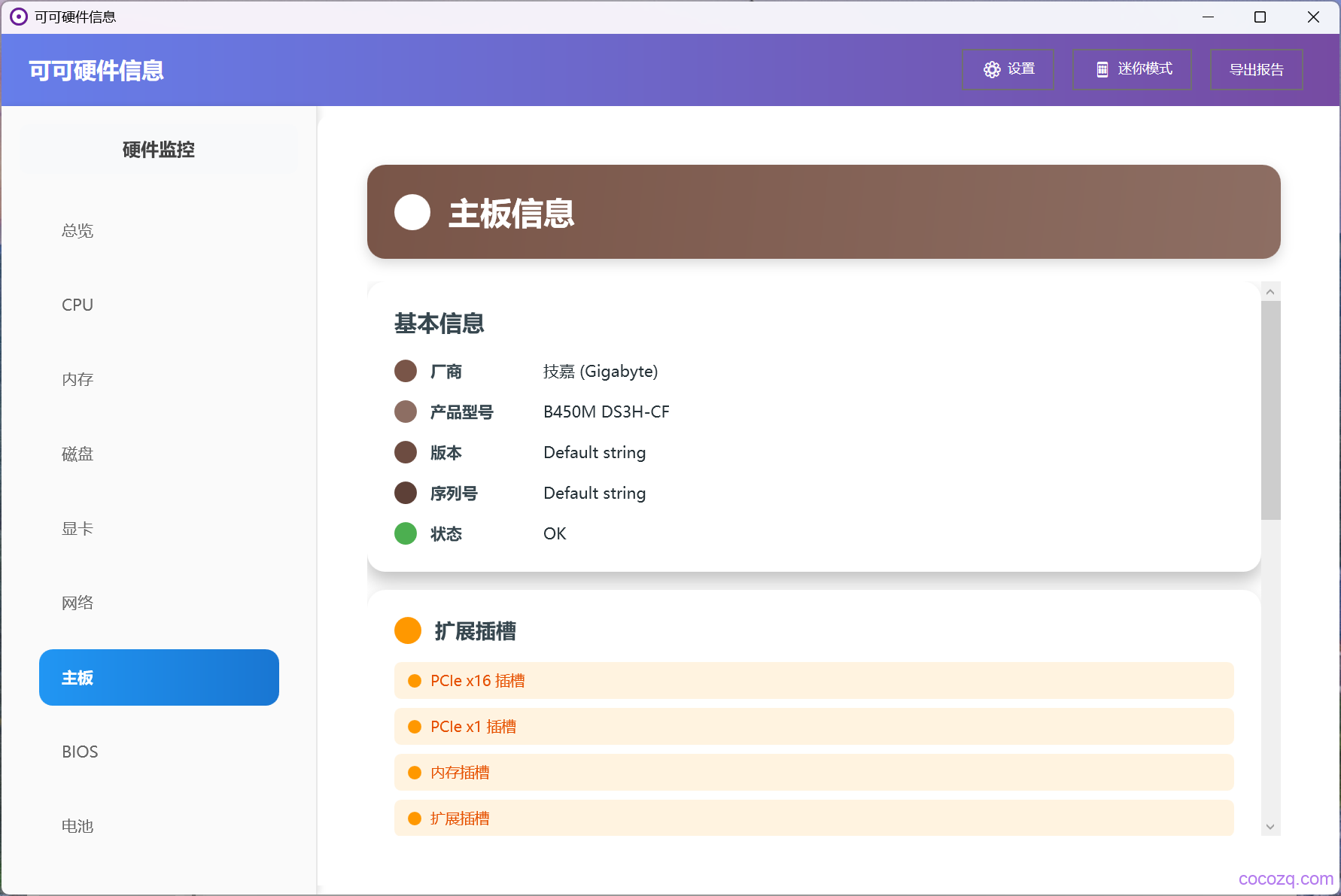Click the 导出报告 export report button

tap(1257, 69)
